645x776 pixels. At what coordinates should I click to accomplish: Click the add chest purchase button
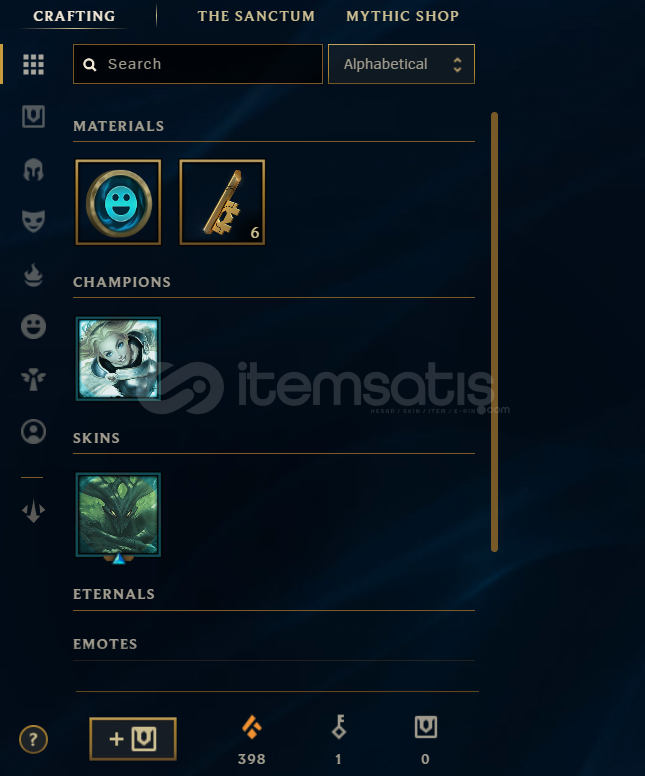pos(133,739)
